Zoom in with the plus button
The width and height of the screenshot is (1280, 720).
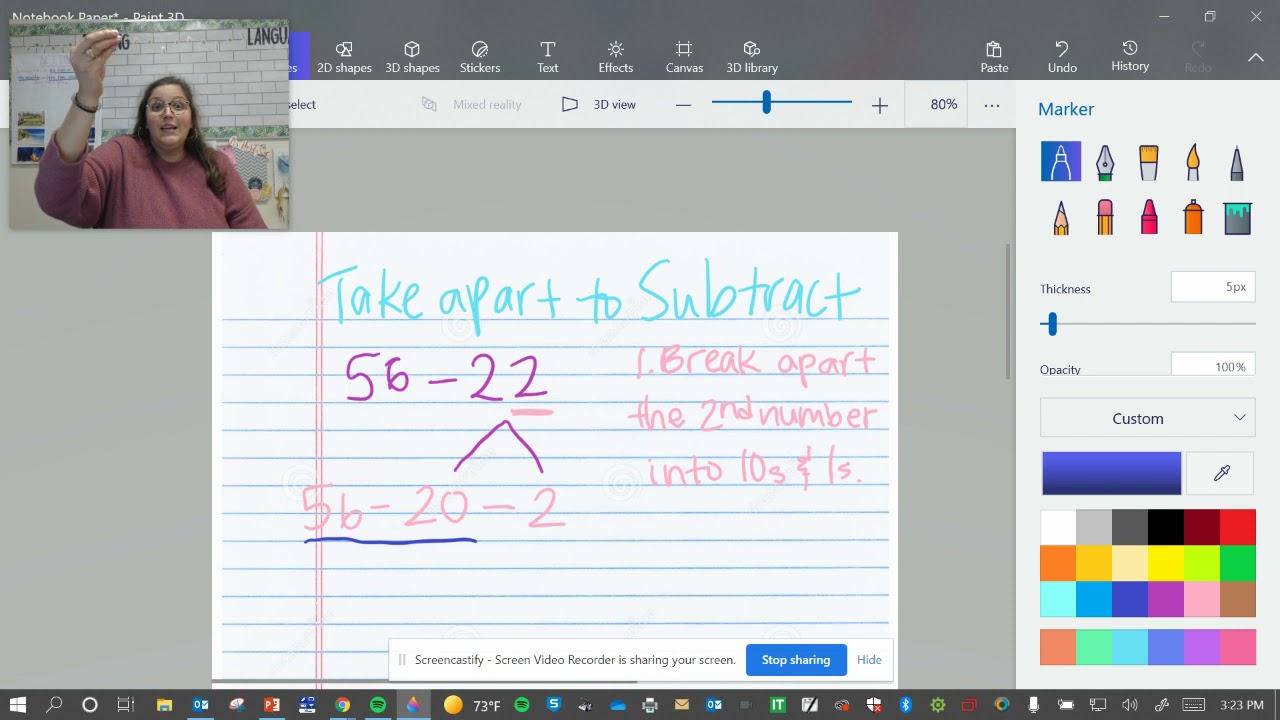click(879, 104)
